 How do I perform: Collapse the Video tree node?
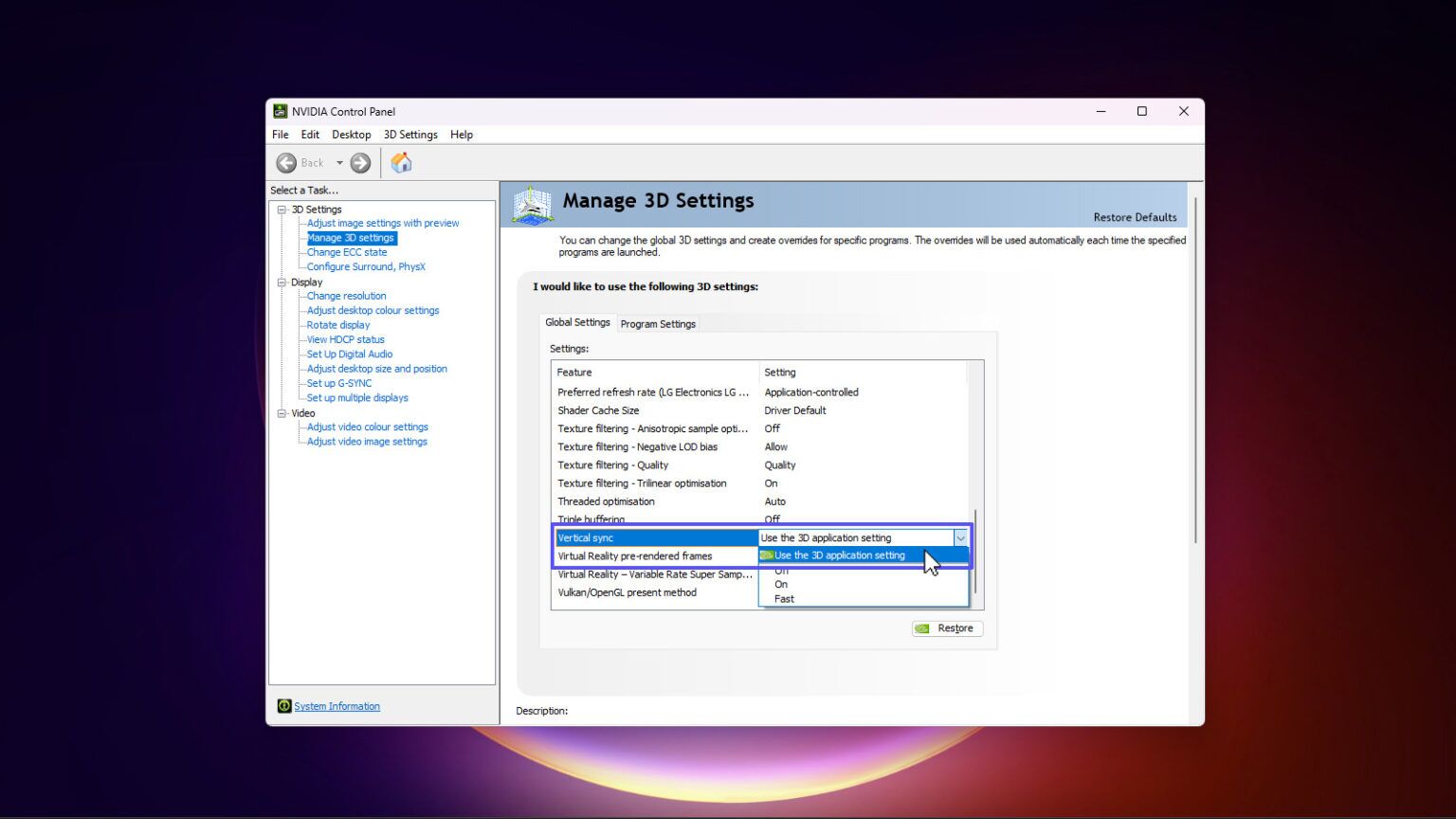(282, 413)
